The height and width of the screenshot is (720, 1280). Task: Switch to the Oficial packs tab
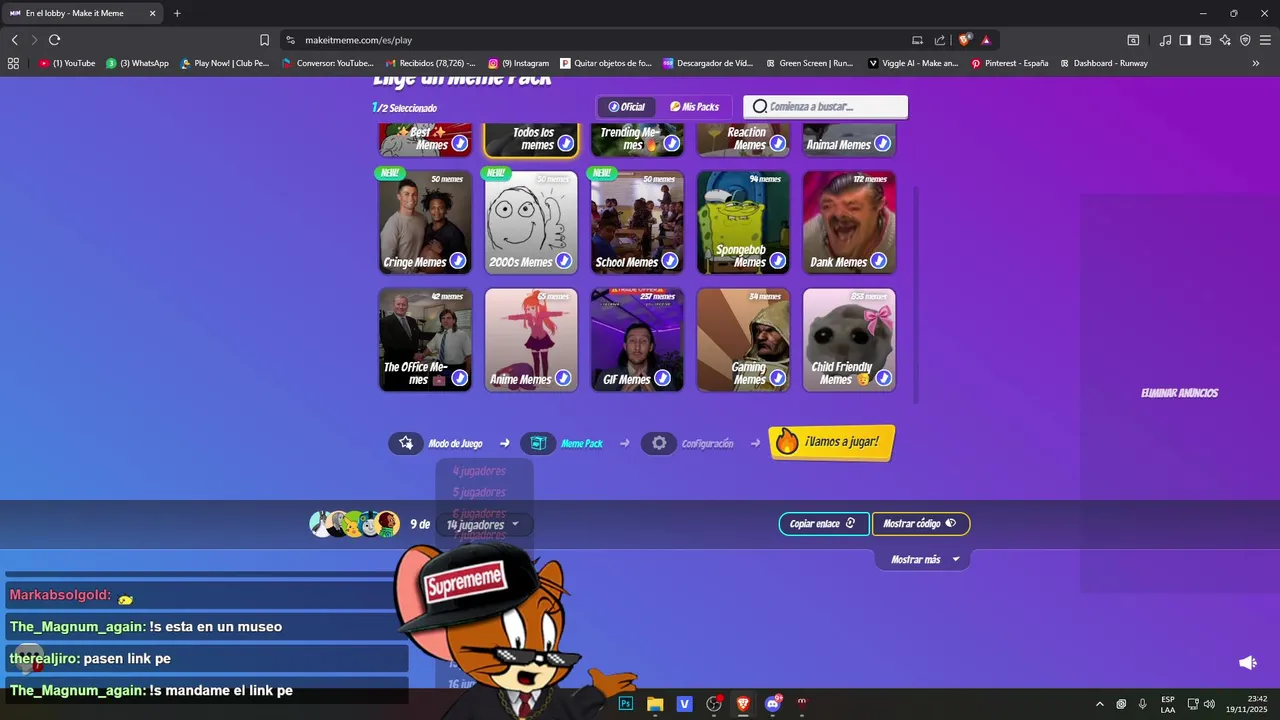[627, 107]
